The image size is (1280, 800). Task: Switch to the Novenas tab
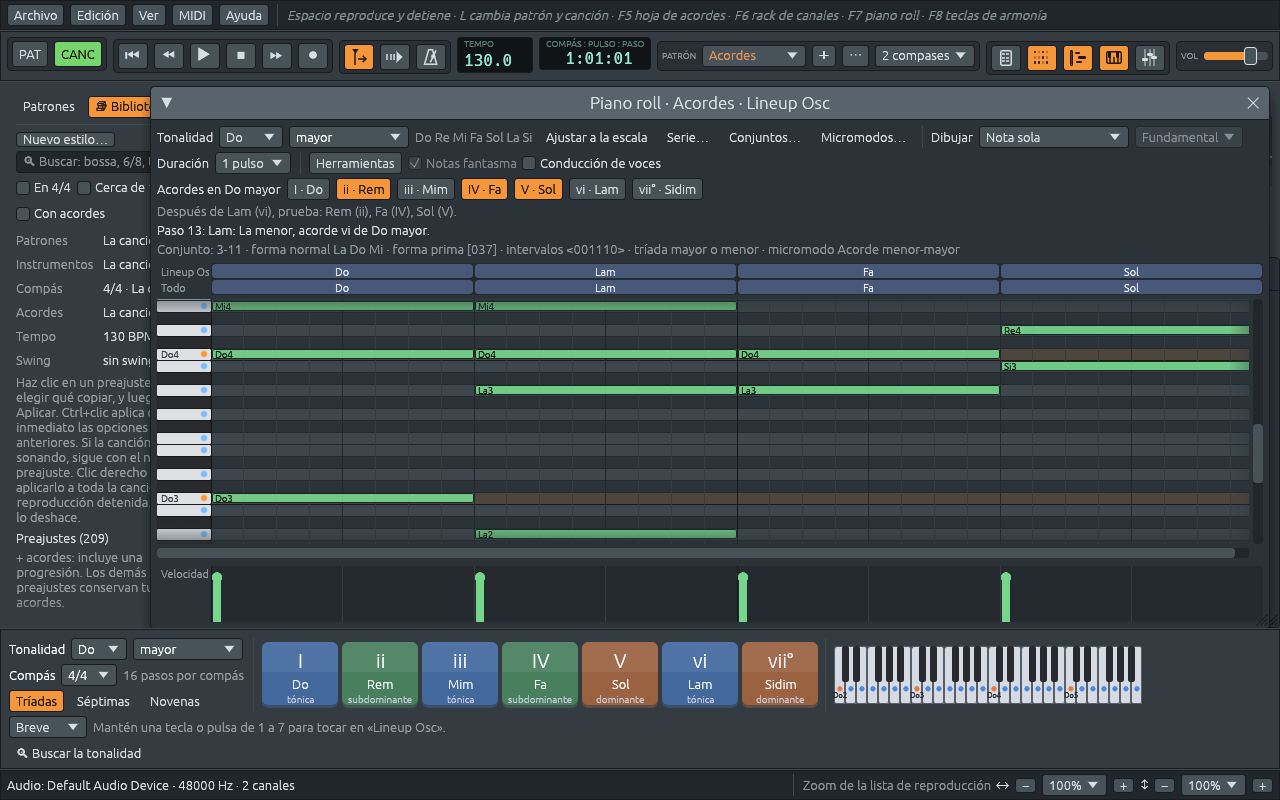tap(175, 701)
